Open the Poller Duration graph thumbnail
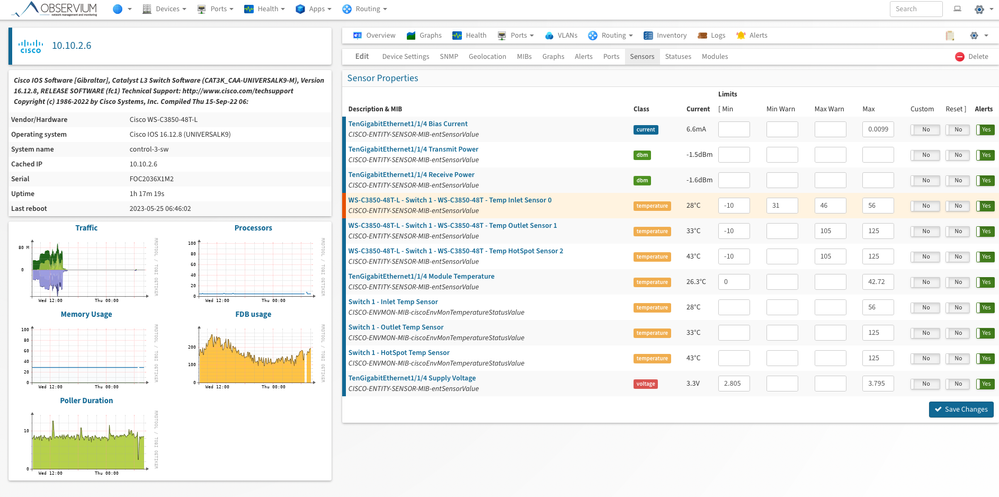This screenshot has height=497, width=999. pos(87,442)
